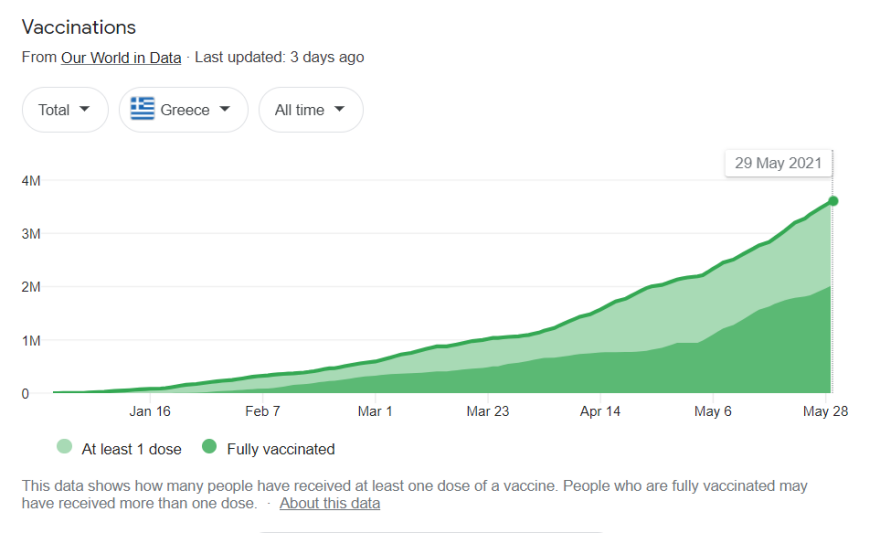Toggle the Fully vaccinated legend label
This screenshot has width=880, height=533.
tap(281, 449)
